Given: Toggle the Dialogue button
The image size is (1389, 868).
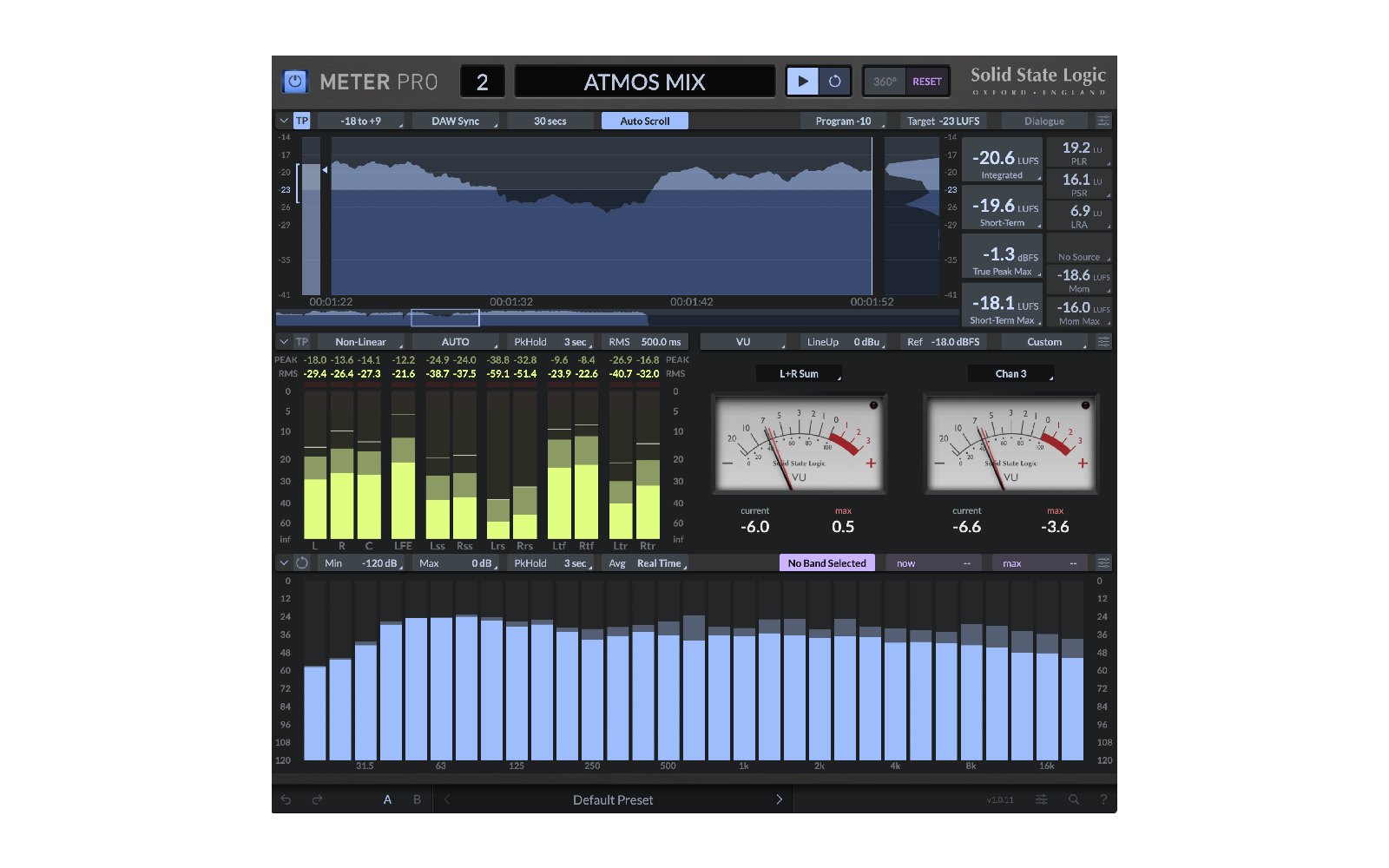Looking at the screenshot, I should point(1044,121).
